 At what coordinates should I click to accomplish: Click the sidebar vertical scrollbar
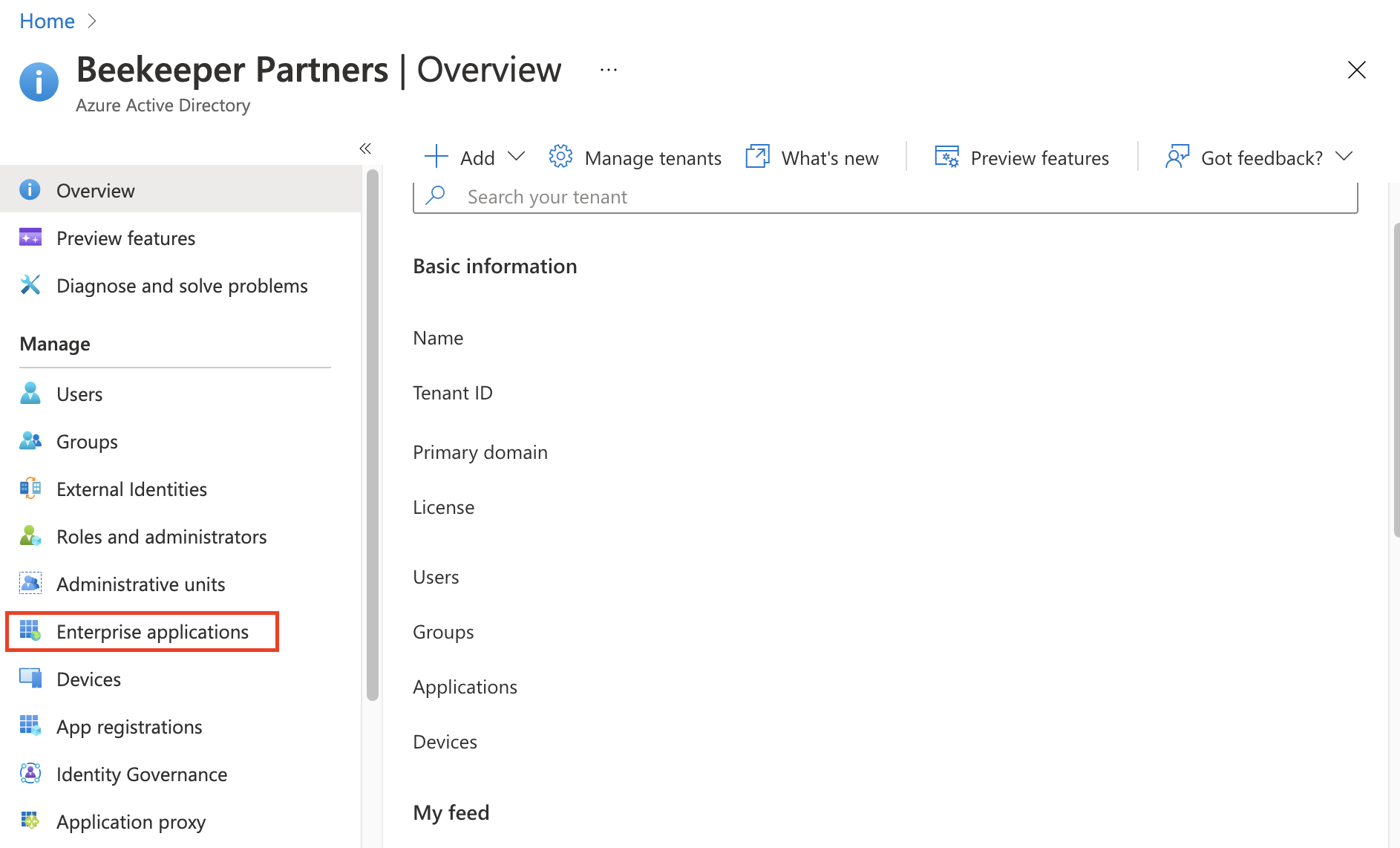373,434
